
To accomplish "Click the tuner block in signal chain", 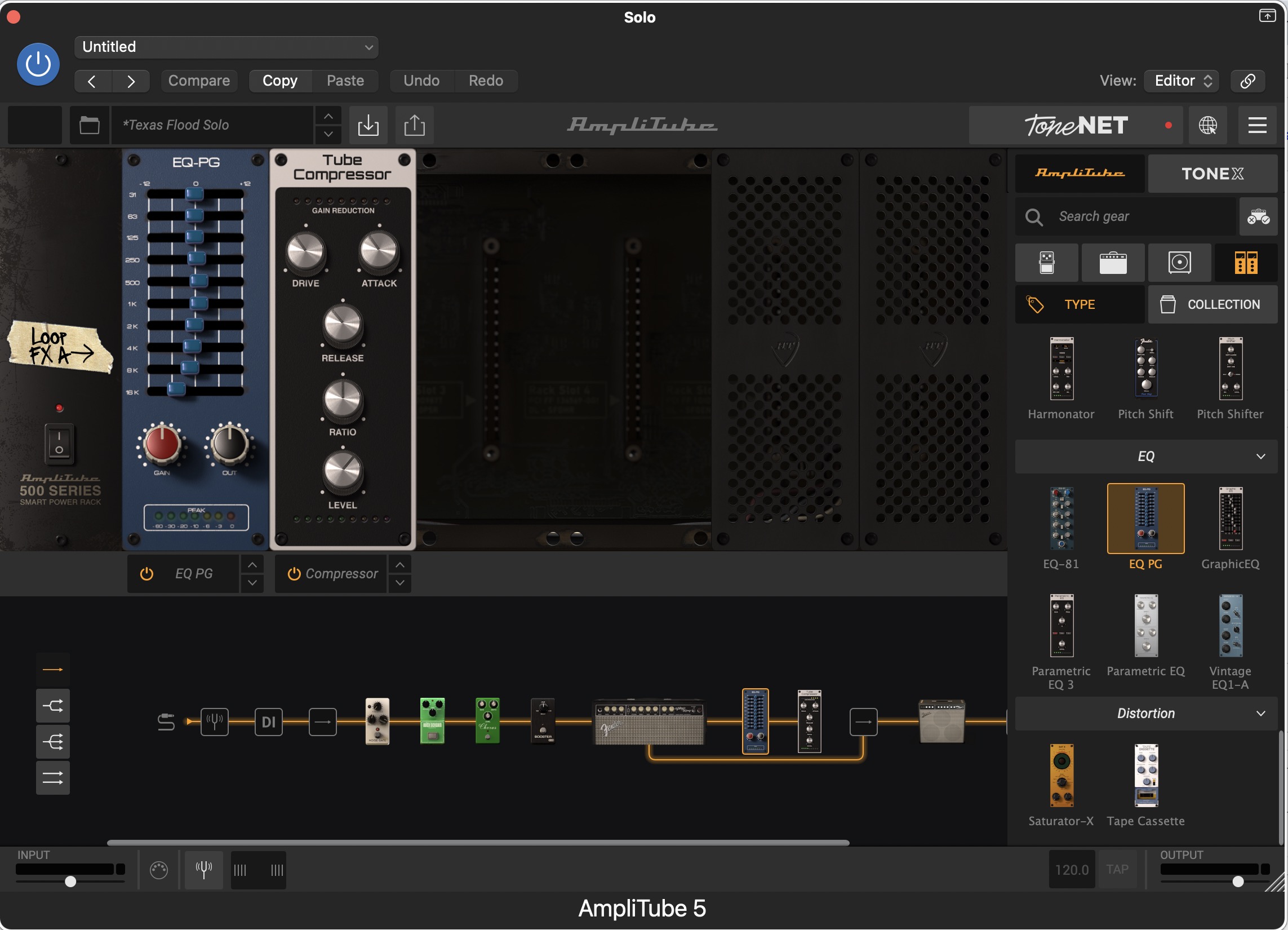I will tap(215, 721).
